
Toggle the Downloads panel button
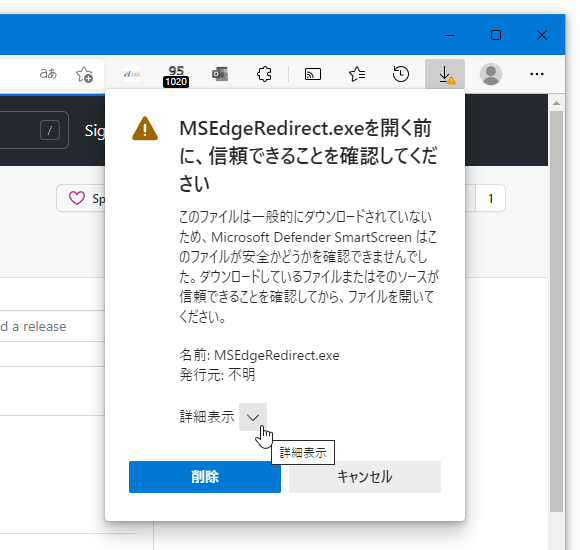pos(445,74)
